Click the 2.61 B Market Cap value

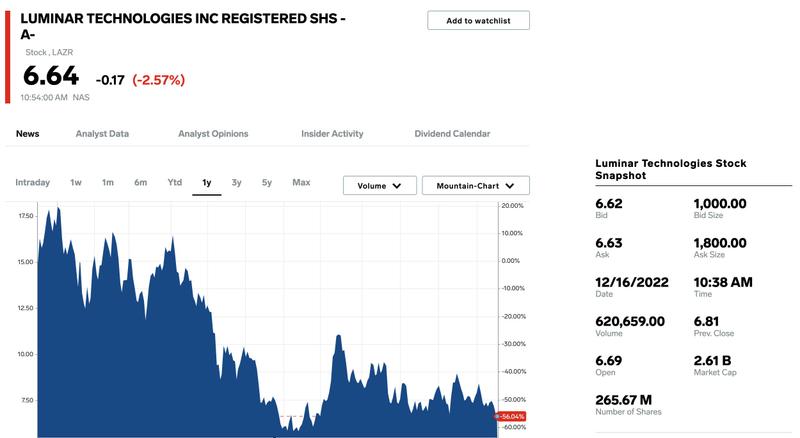click(712, 361)
